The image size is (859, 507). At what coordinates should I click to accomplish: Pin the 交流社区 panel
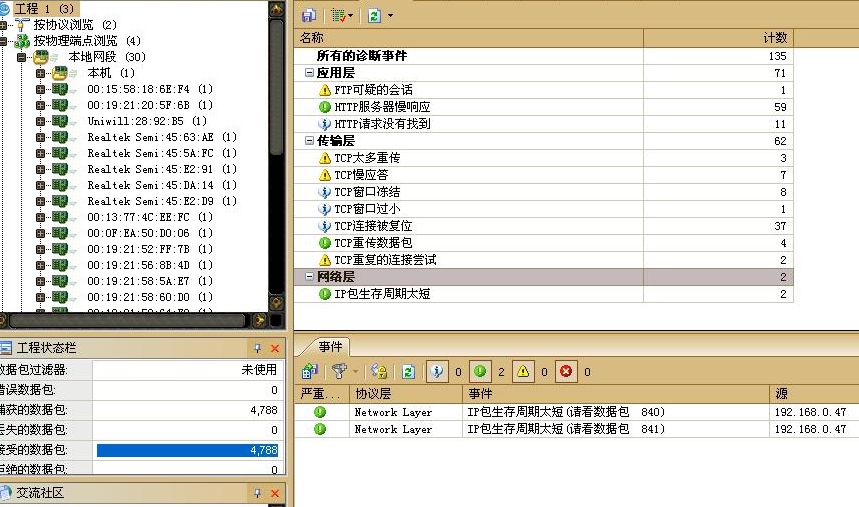coord(257,493)
